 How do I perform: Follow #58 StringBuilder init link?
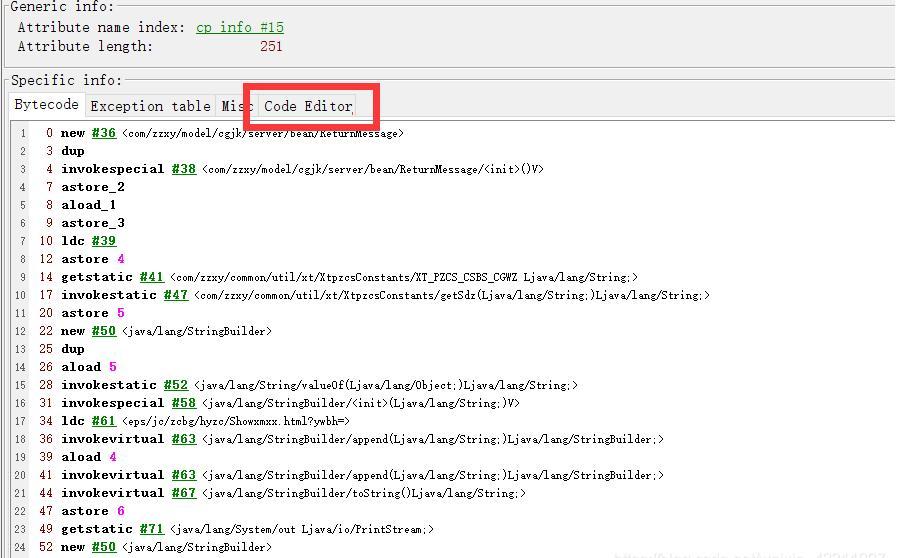(x=183, y=403)
